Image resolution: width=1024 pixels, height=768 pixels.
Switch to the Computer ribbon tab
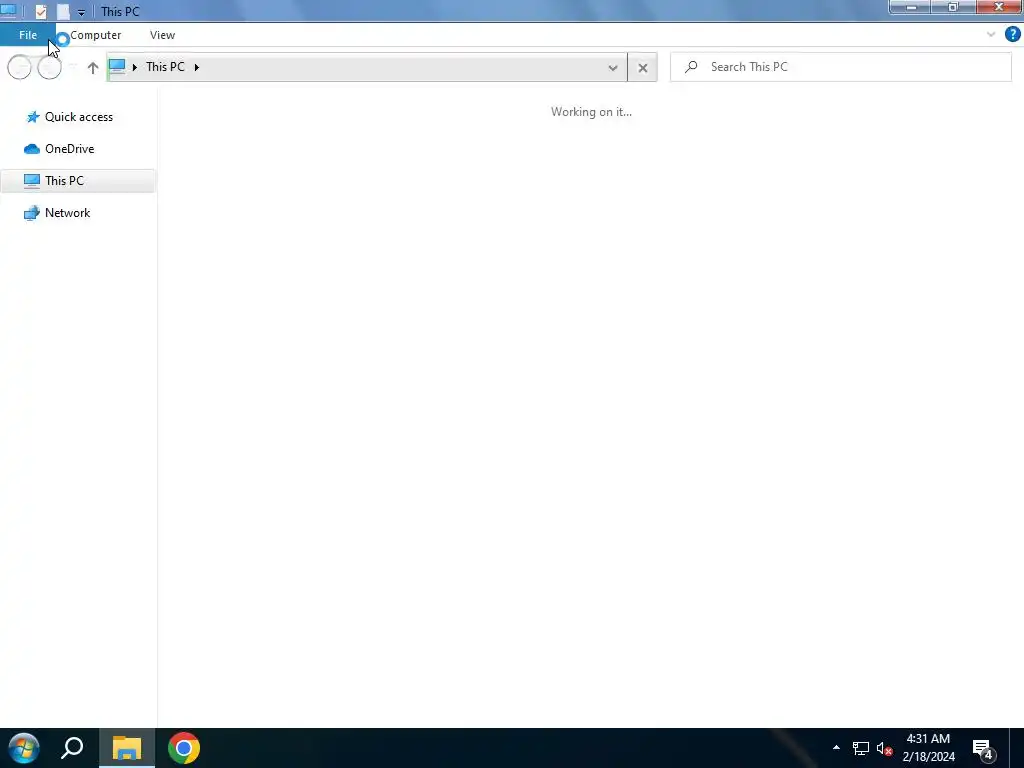(95, 35)
